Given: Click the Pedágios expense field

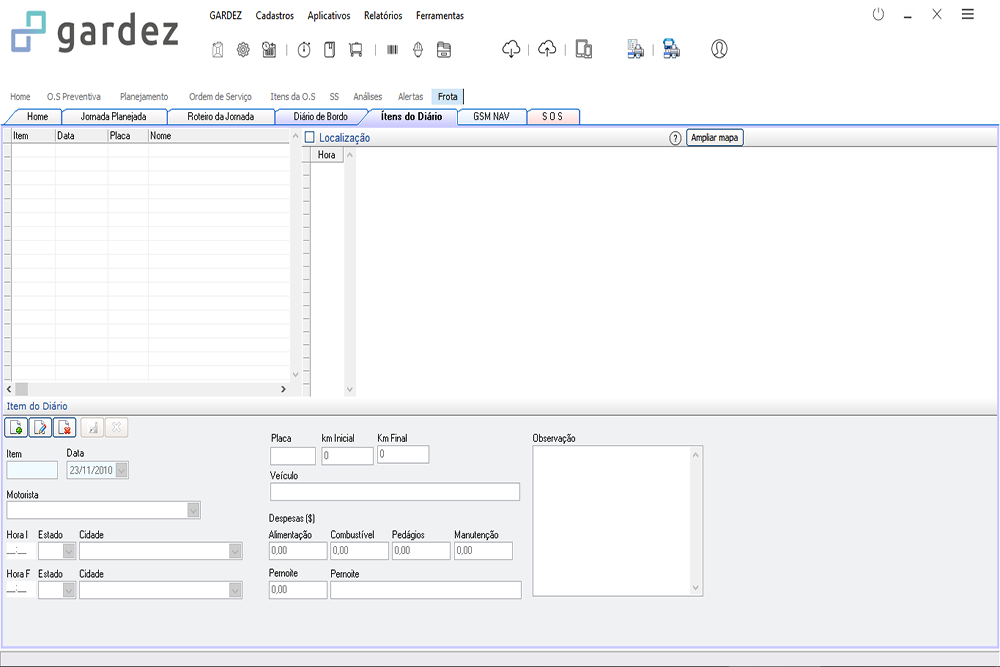Looking at the screenshot, I should [x=421, y=551].
